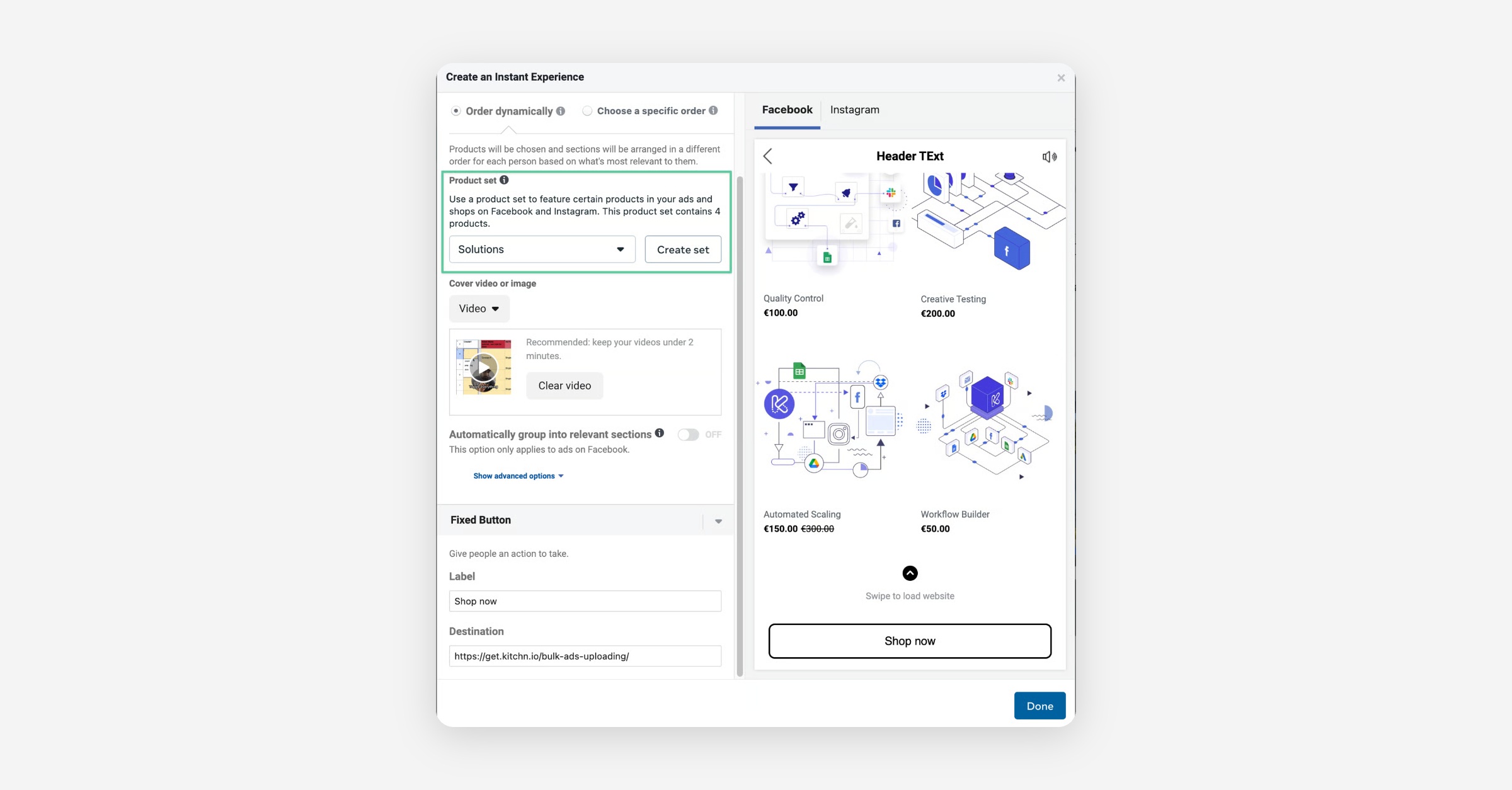Viewport: 1512px width, 790px height.
Task: Click the swipe up chevron circle icon
Action: coord(910,573)
